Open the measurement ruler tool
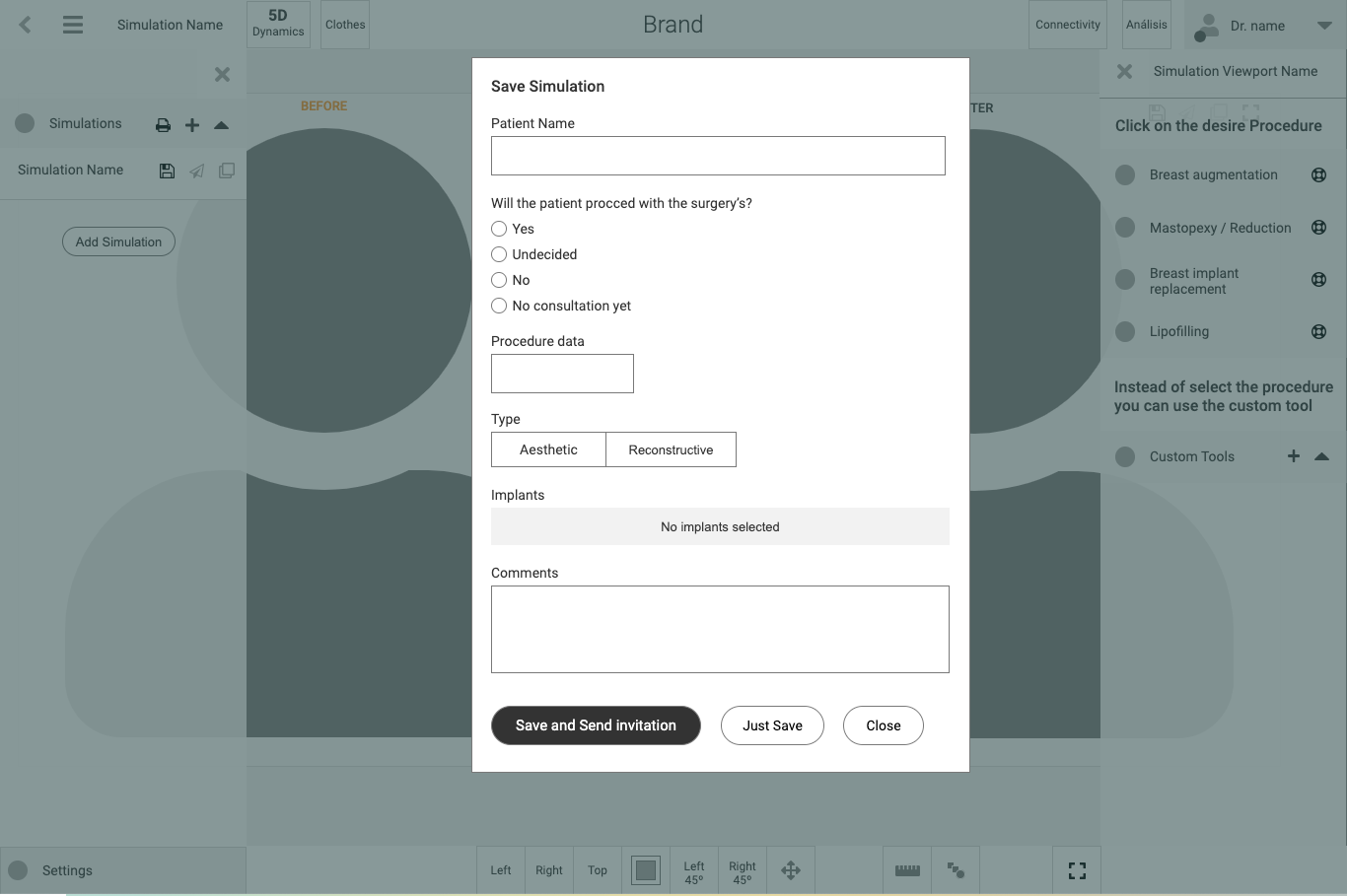The width and height of the screenshot is (1347, 896). coord(906,869)
